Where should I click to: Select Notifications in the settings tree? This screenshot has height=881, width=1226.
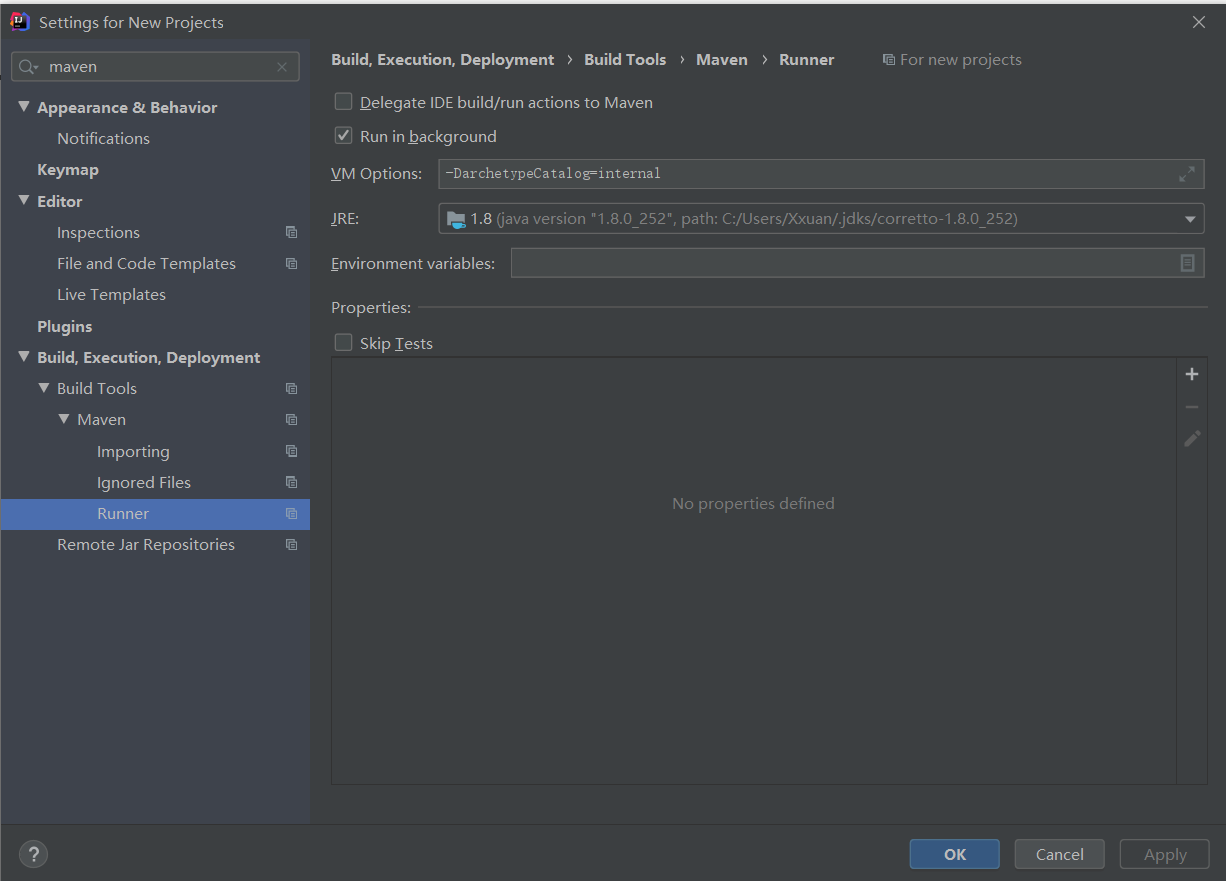103,138
